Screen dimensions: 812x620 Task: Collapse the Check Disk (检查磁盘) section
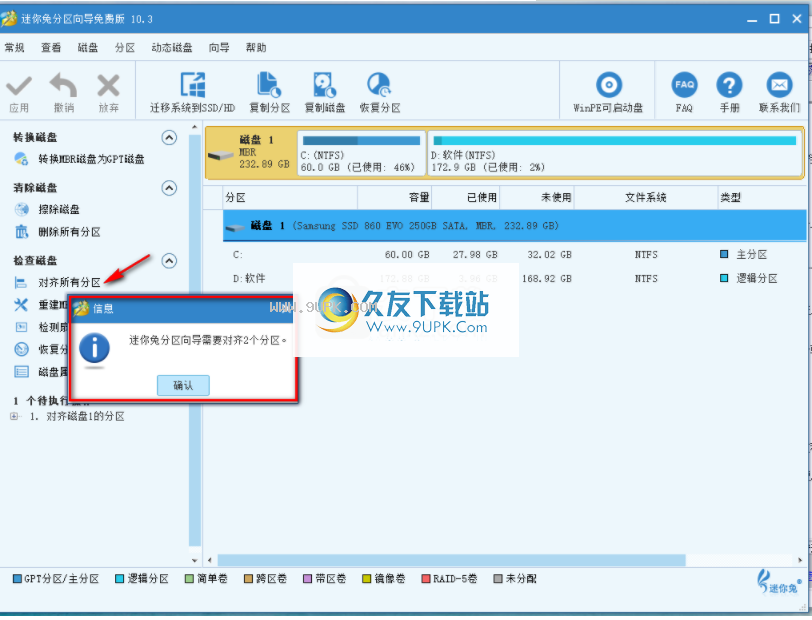[169, 261]
